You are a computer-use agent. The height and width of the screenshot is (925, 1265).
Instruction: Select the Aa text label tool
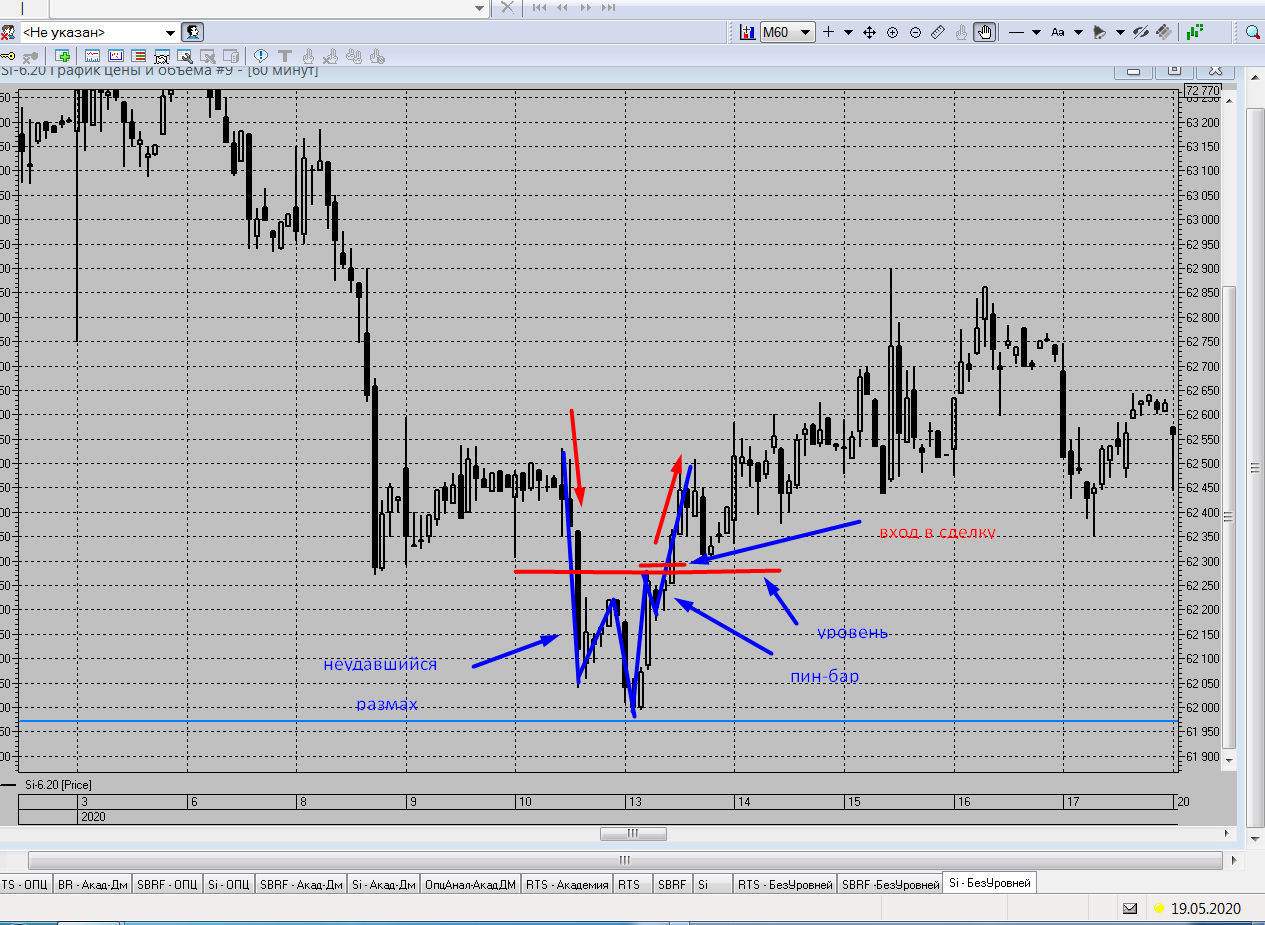coord(1058,32)
